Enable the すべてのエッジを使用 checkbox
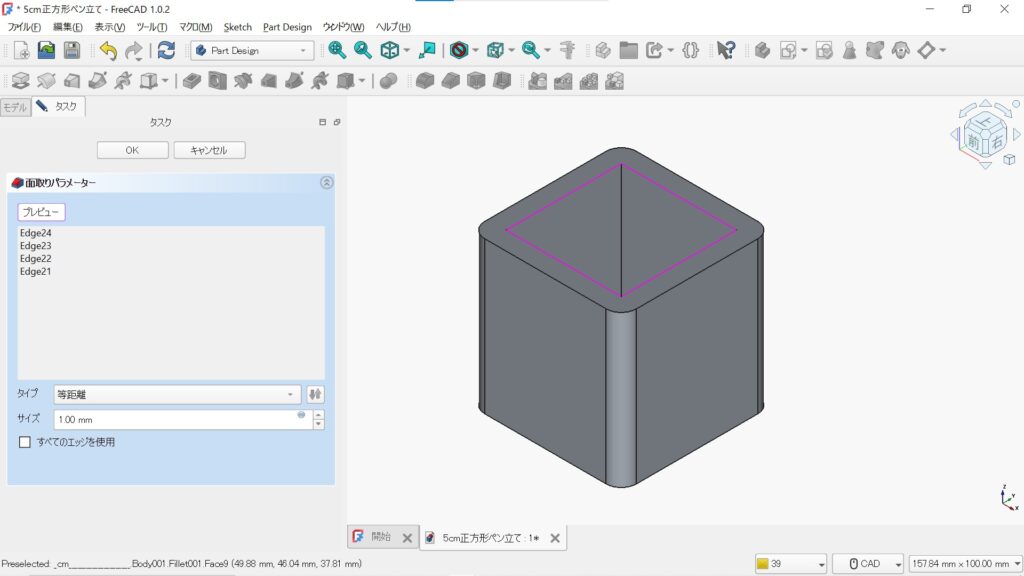 (25, 441)
